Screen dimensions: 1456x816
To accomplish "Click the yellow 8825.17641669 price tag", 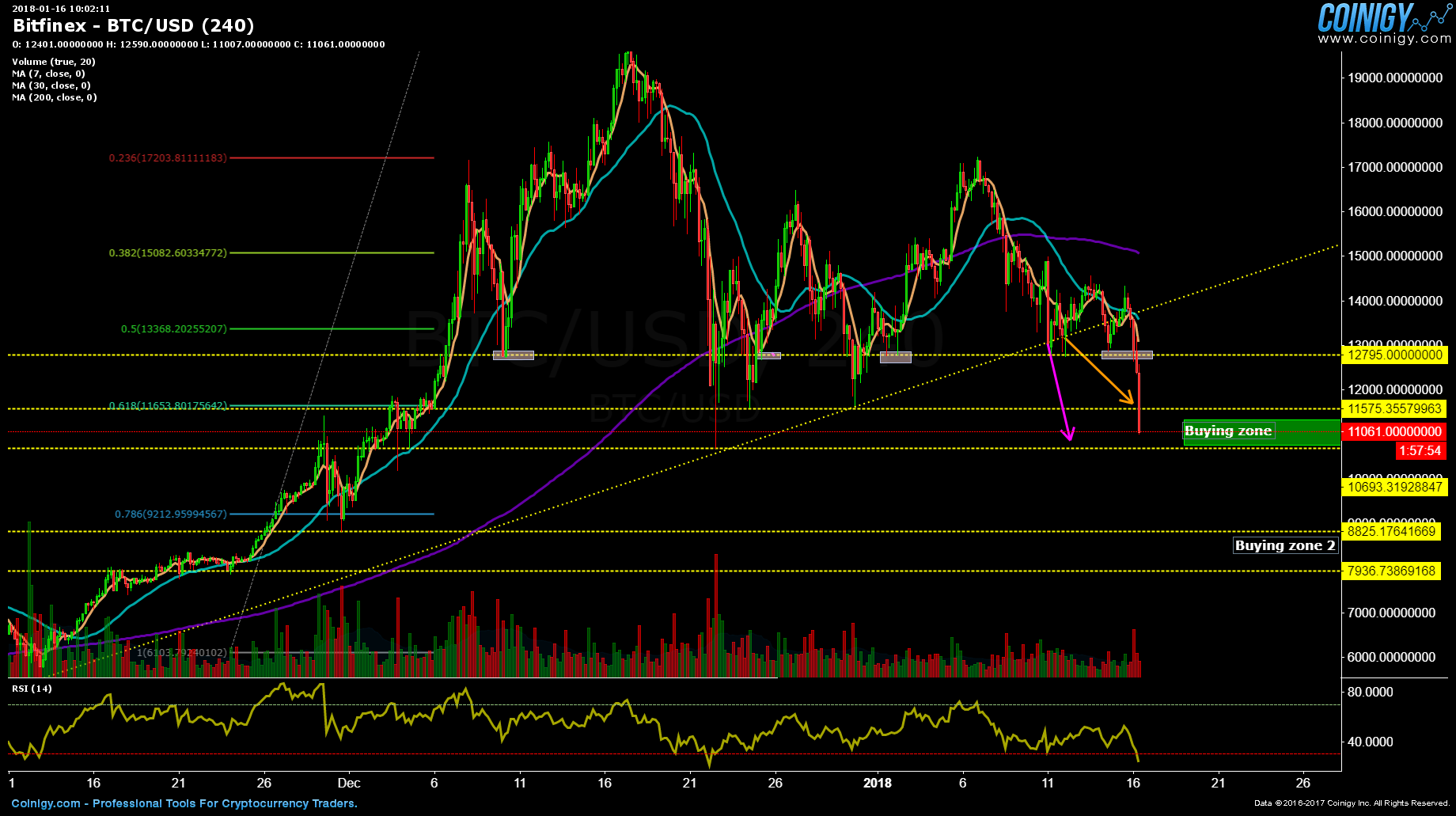I will click(1392, 532).
